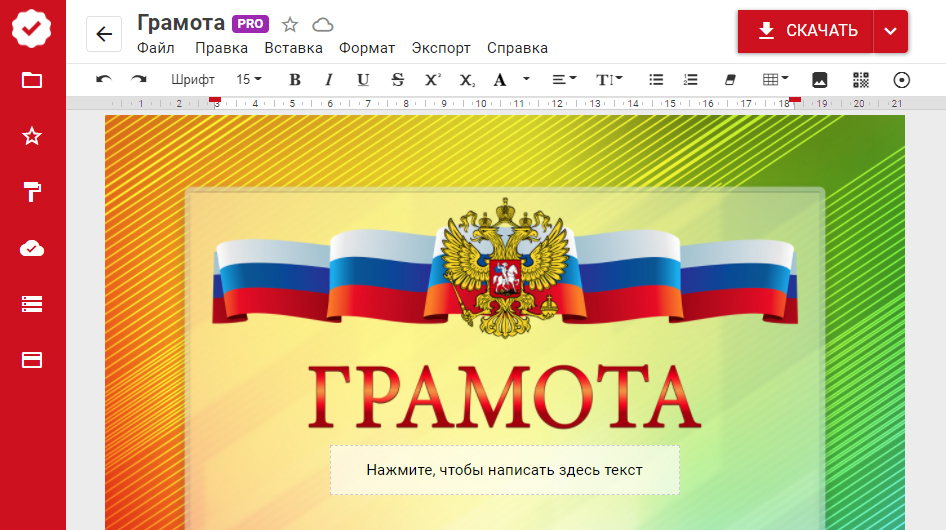Screen dimensions: 946x530
Task: Insert an image using the picture icon
Action: (819, 80)
